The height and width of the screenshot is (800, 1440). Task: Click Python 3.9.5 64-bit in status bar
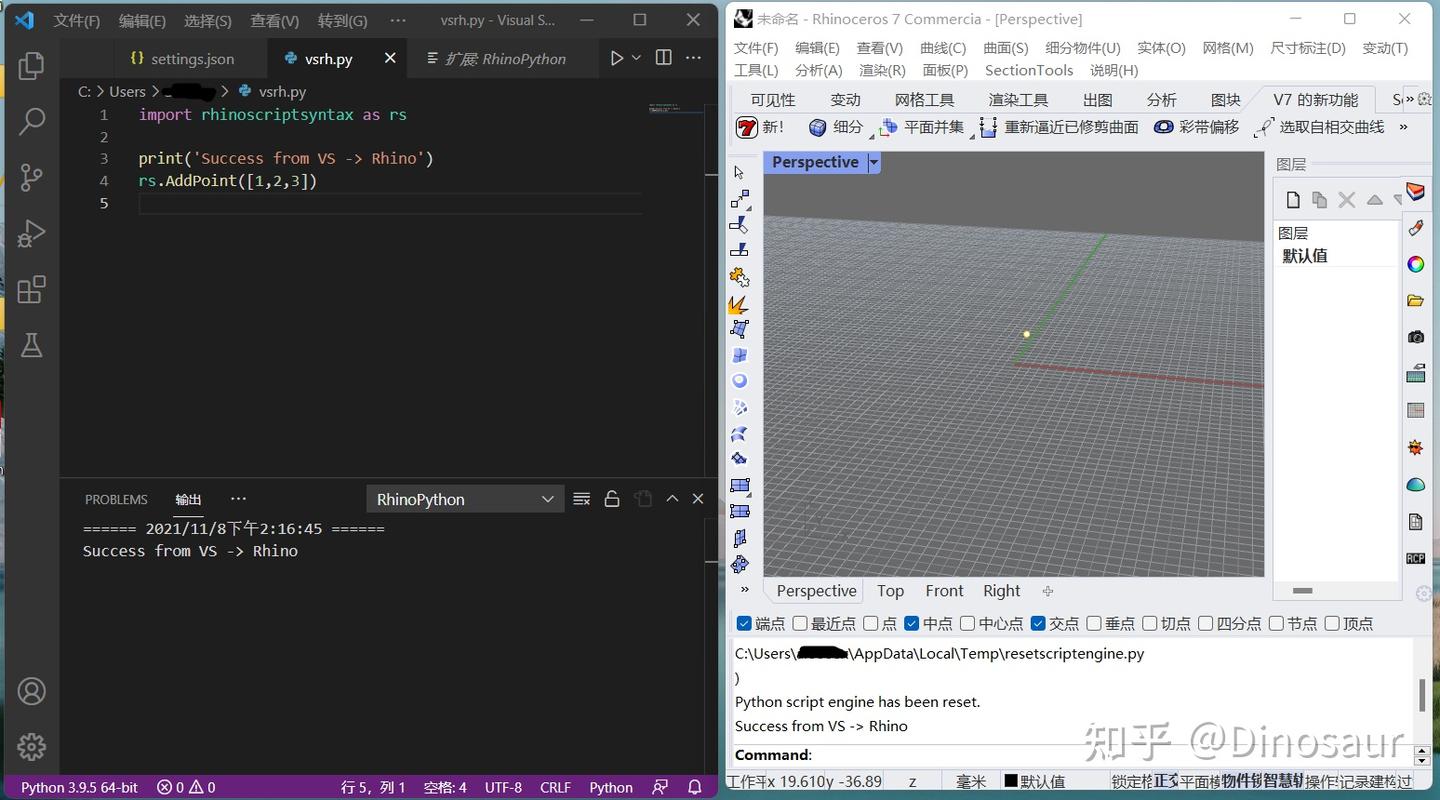click(x=78, y=787)
